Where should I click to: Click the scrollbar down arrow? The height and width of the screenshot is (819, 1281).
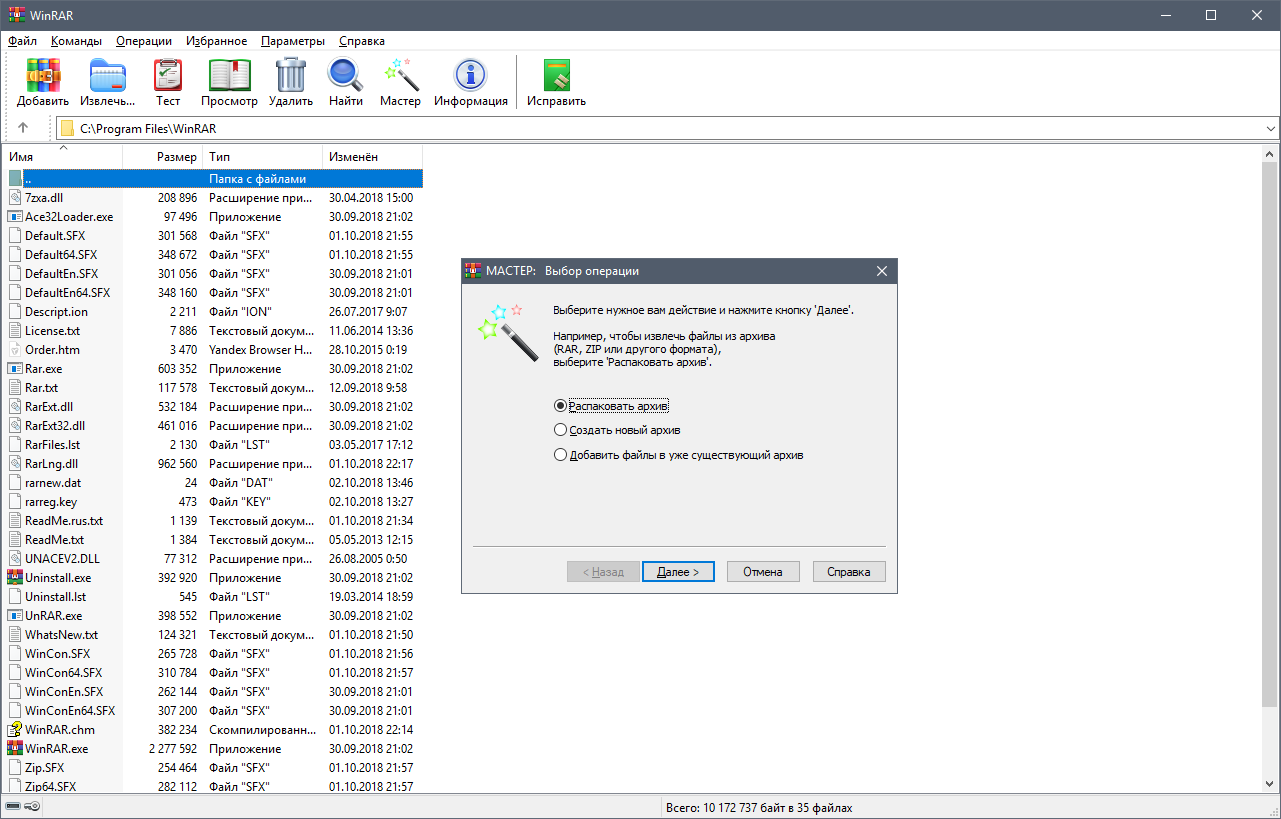[1270, 786]
